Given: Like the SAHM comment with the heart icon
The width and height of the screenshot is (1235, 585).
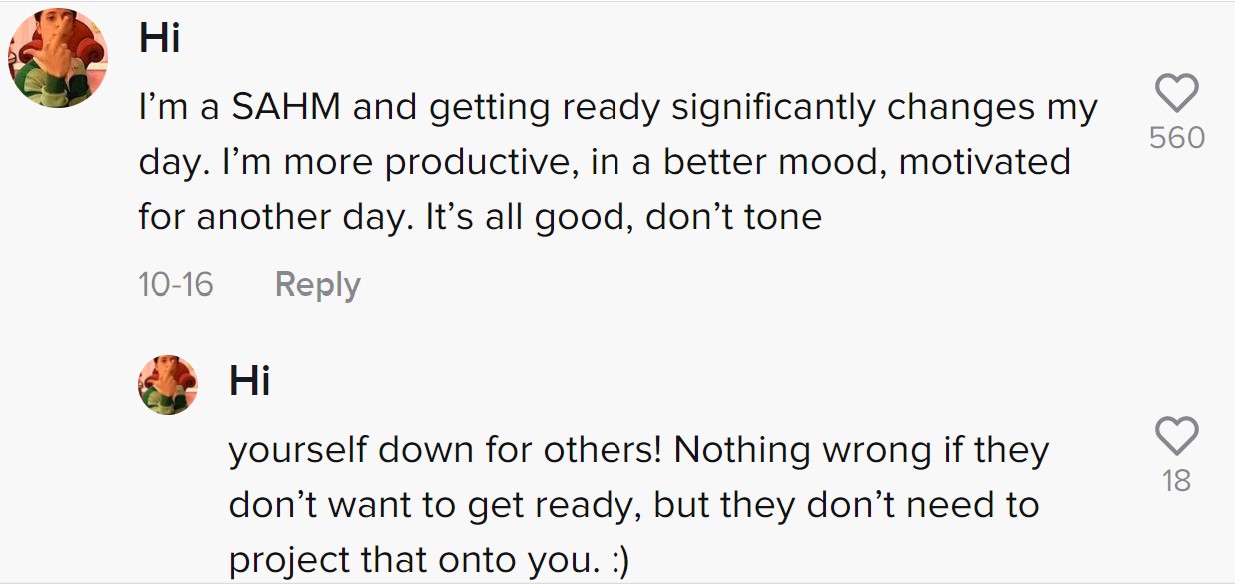Looking at the screenshot, I should click(1176, 94).
